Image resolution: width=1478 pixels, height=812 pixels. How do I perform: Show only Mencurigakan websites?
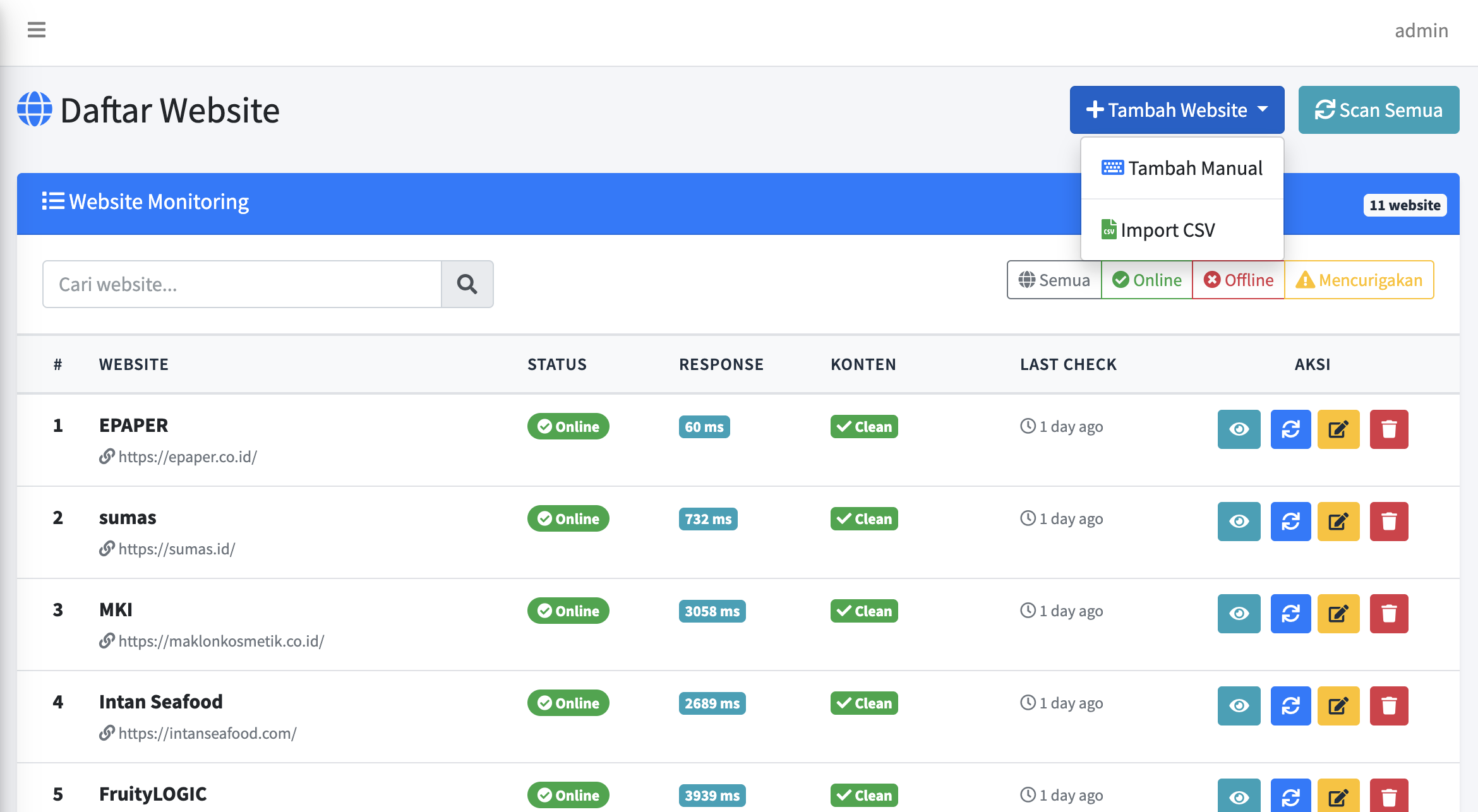[1359, 280]
